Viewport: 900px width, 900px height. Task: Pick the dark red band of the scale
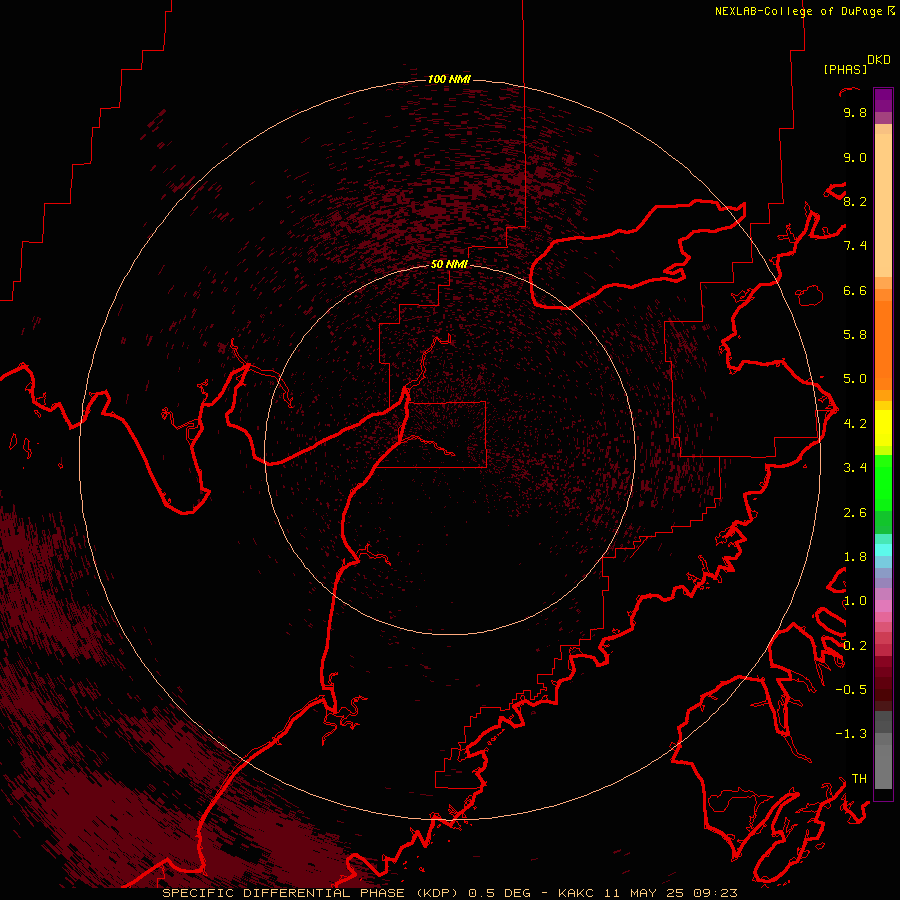click(883, 683)
